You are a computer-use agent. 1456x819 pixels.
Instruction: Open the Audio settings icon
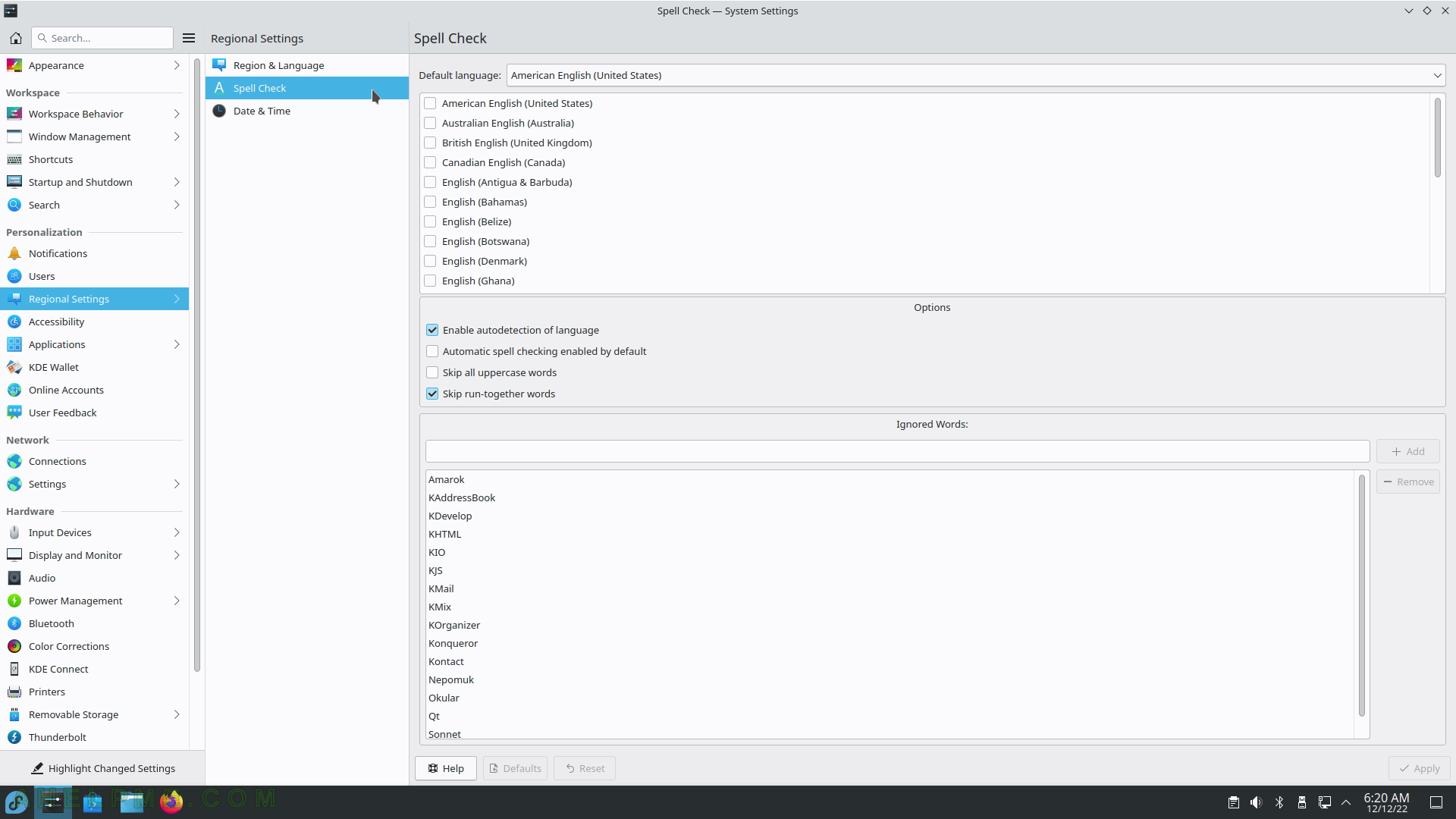(14, 578)
